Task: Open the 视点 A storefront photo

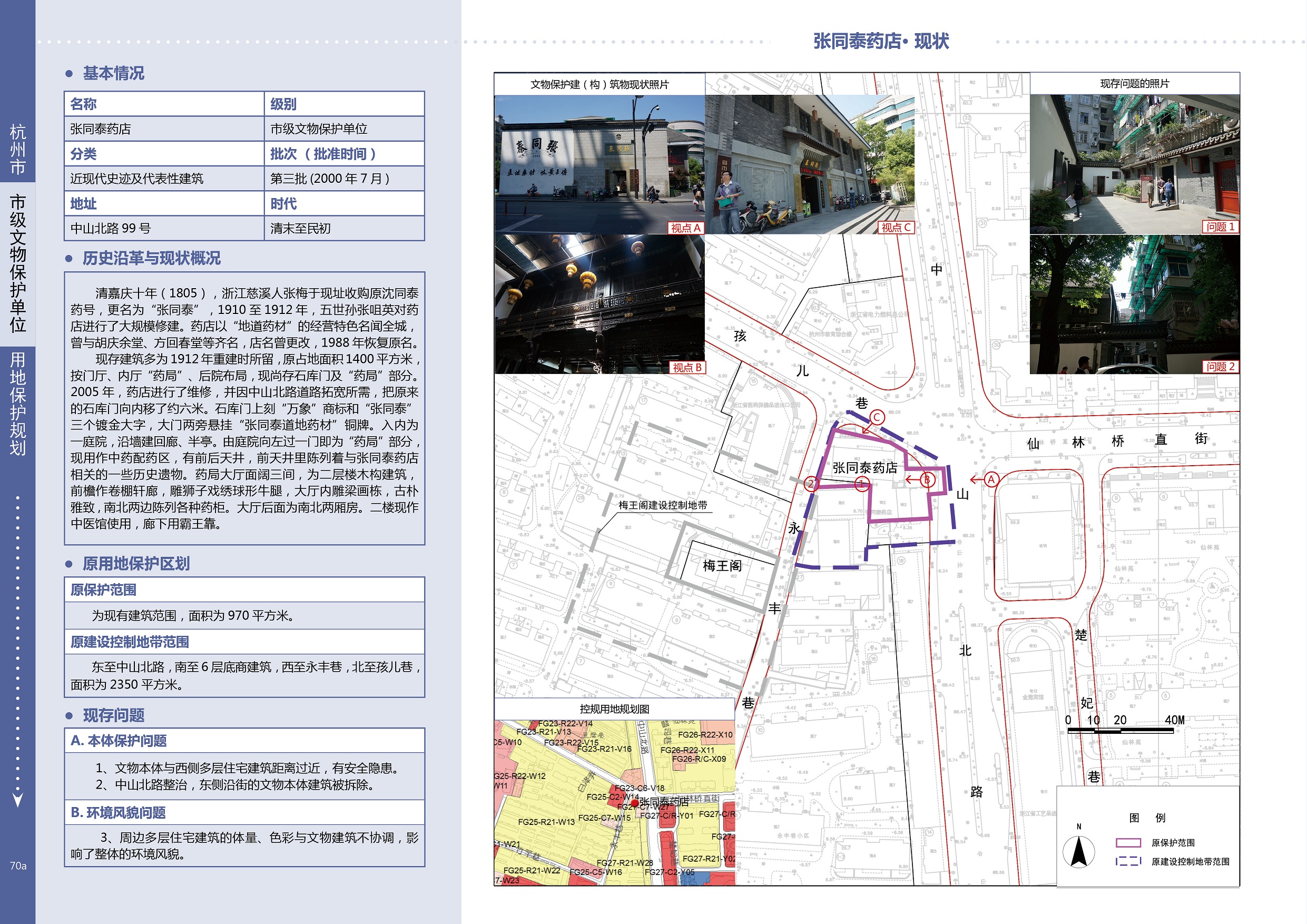Action: [599, 164]
